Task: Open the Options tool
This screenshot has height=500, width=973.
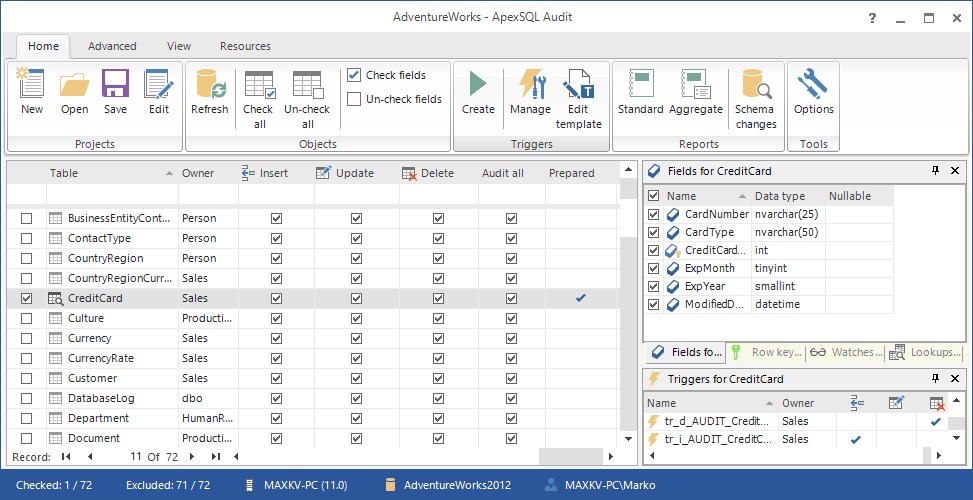Action: point(814,92)
